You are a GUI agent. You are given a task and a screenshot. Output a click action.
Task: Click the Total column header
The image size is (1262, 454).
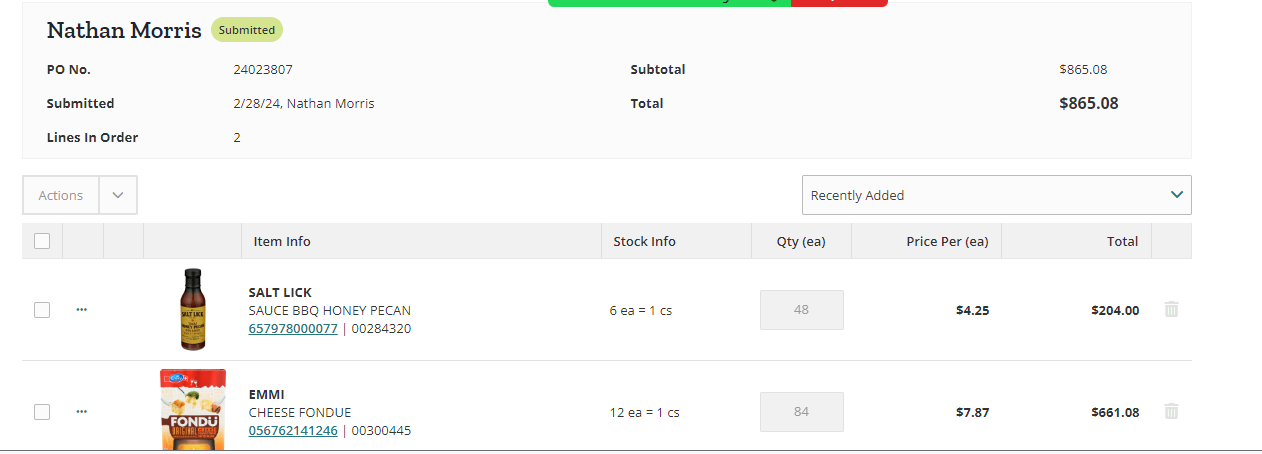click(1122, 241)
